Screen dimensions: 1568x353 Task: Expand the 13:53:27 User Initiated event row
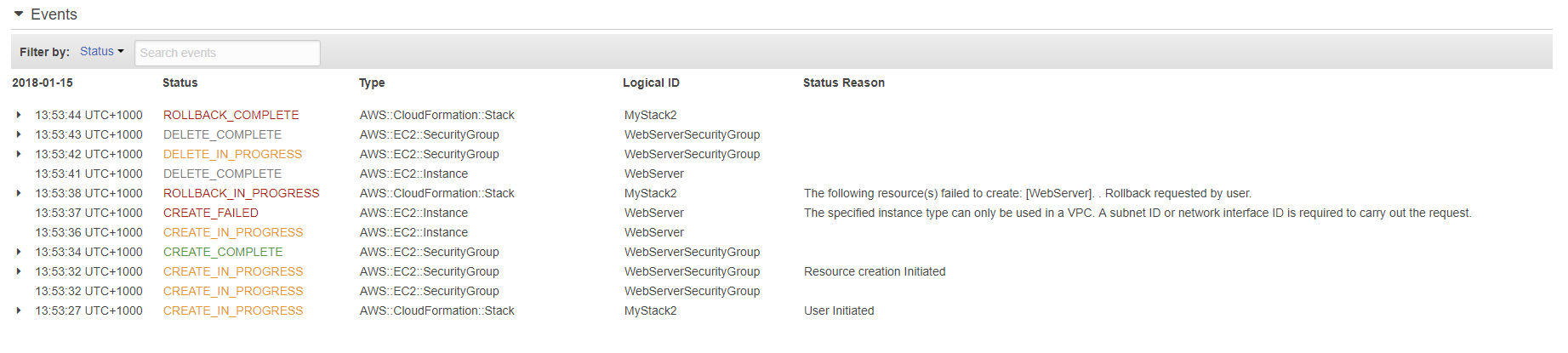tap(19, 310)
